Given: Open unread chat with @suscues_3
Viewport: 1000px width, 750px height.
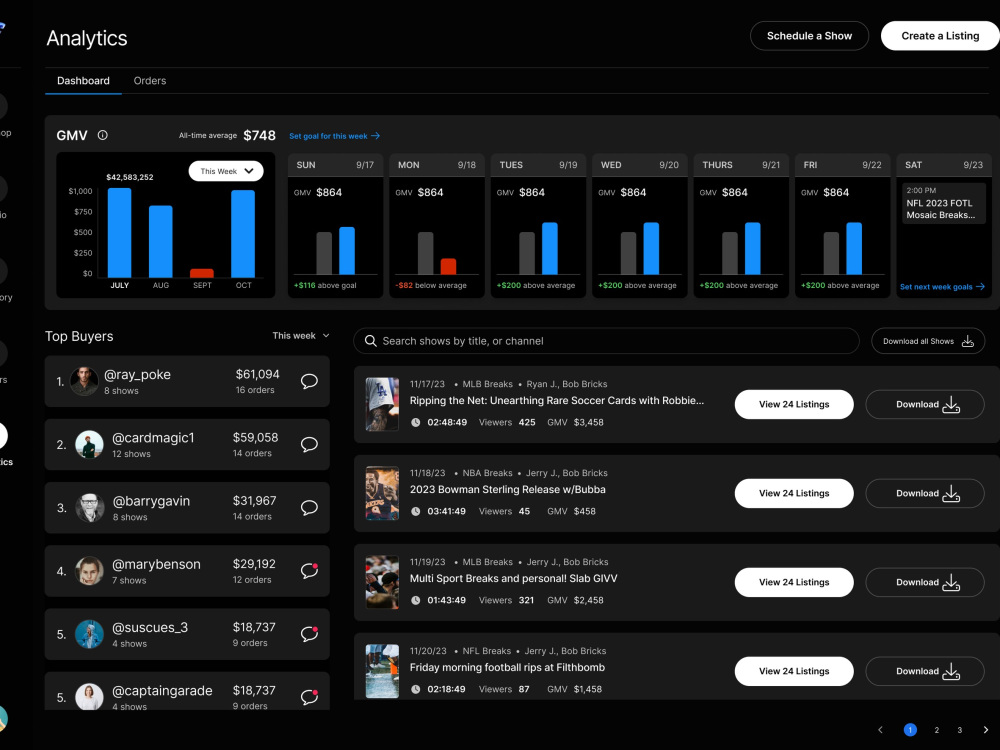Looking at the screenshot, I should [309, 634].
